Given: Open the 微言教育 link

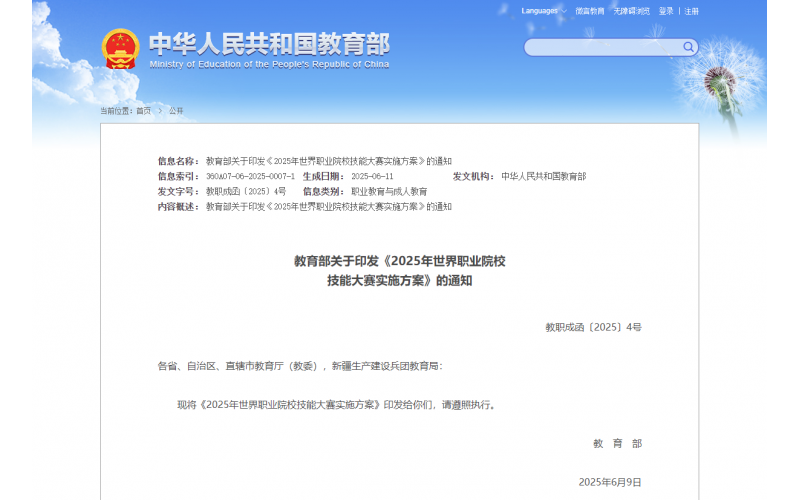Looking at the screenshot, I should 590,11.
